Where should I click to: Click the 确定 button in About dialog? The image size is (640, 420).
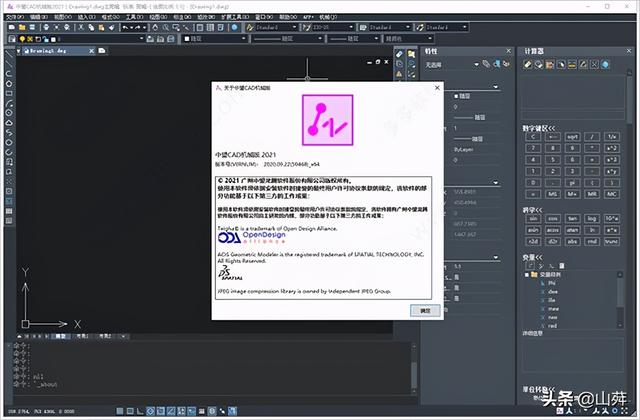424,310
